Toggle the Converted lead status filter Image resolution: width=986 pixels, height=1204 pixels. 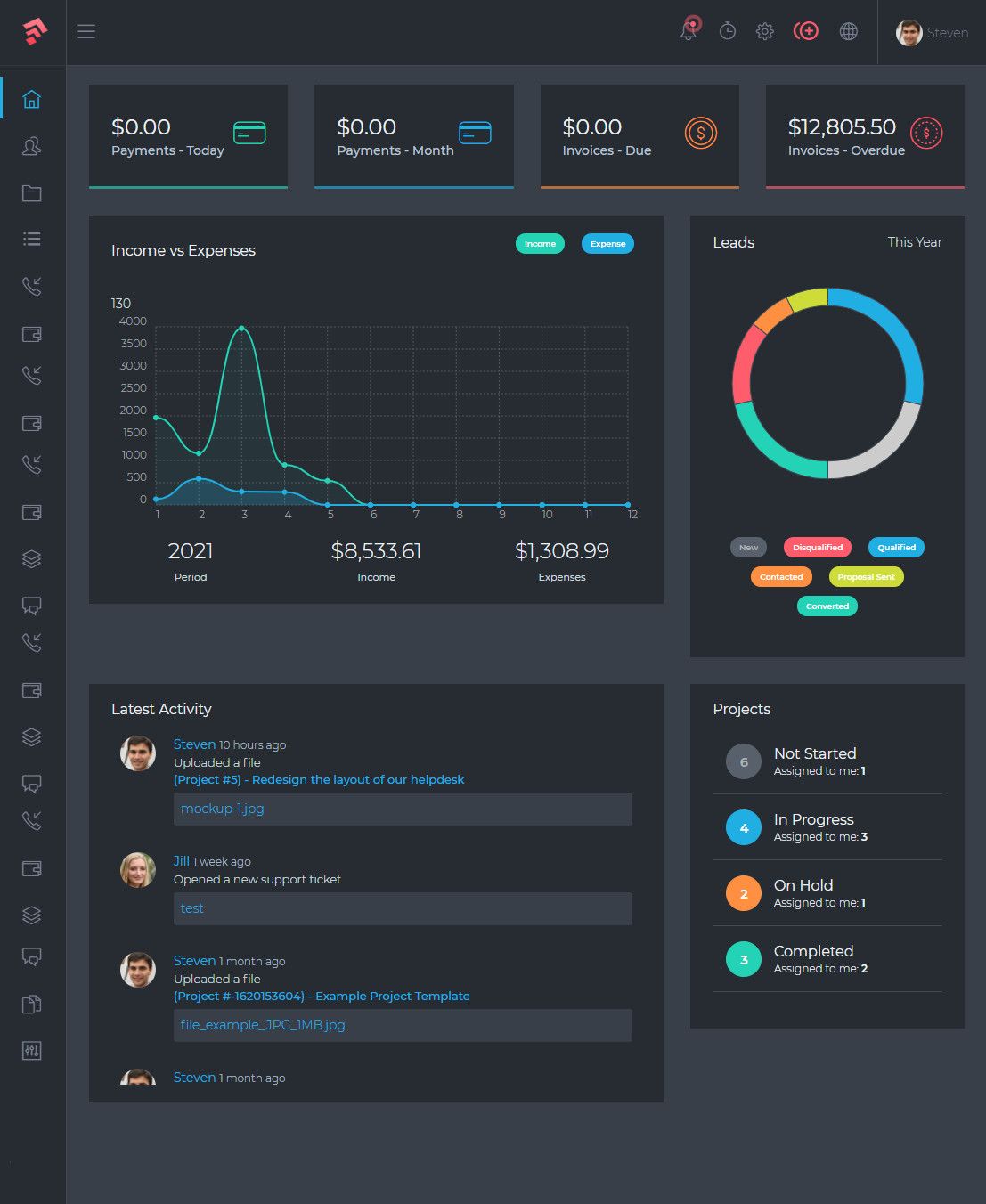(x=827, y=606)
